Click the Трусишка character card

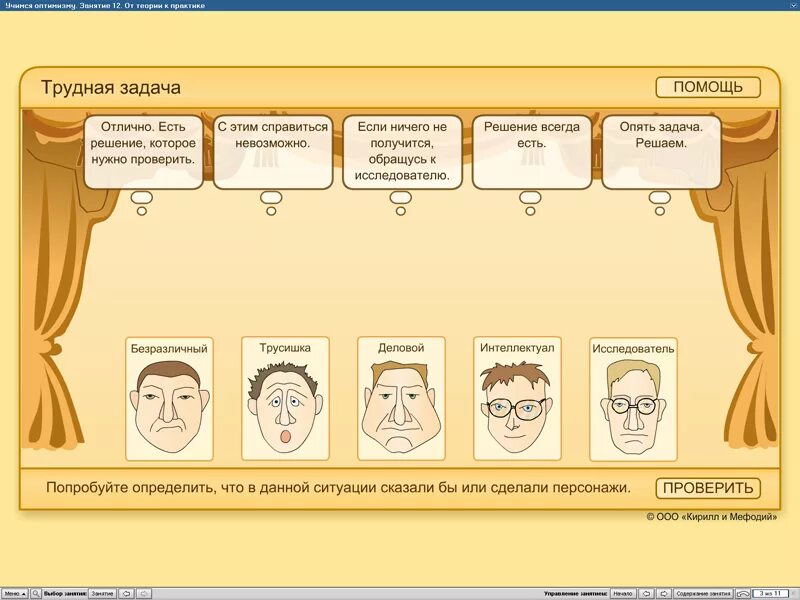click(x=285, y=398)
